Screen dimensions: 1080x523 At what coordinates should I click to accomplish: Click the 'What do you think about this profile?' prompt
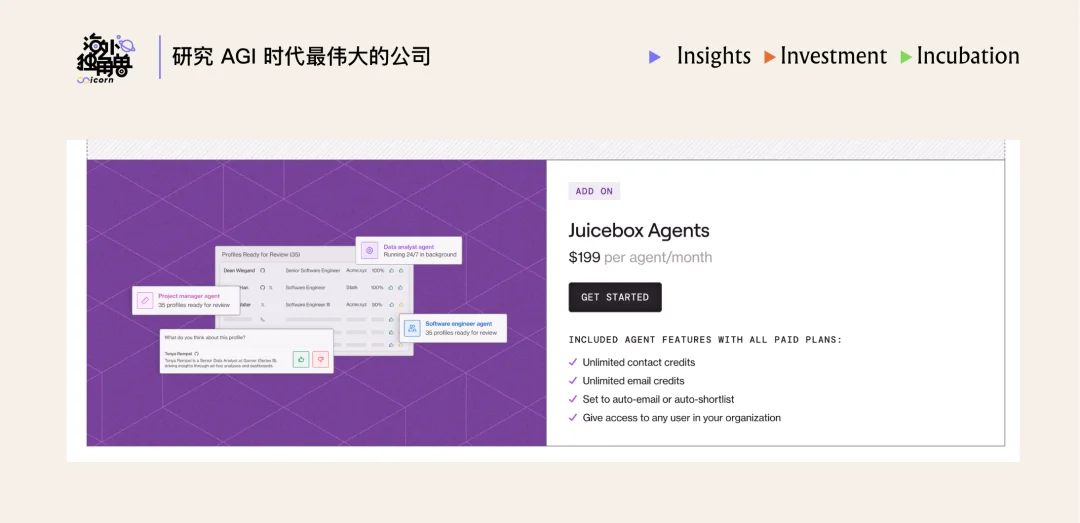(205, 338)
